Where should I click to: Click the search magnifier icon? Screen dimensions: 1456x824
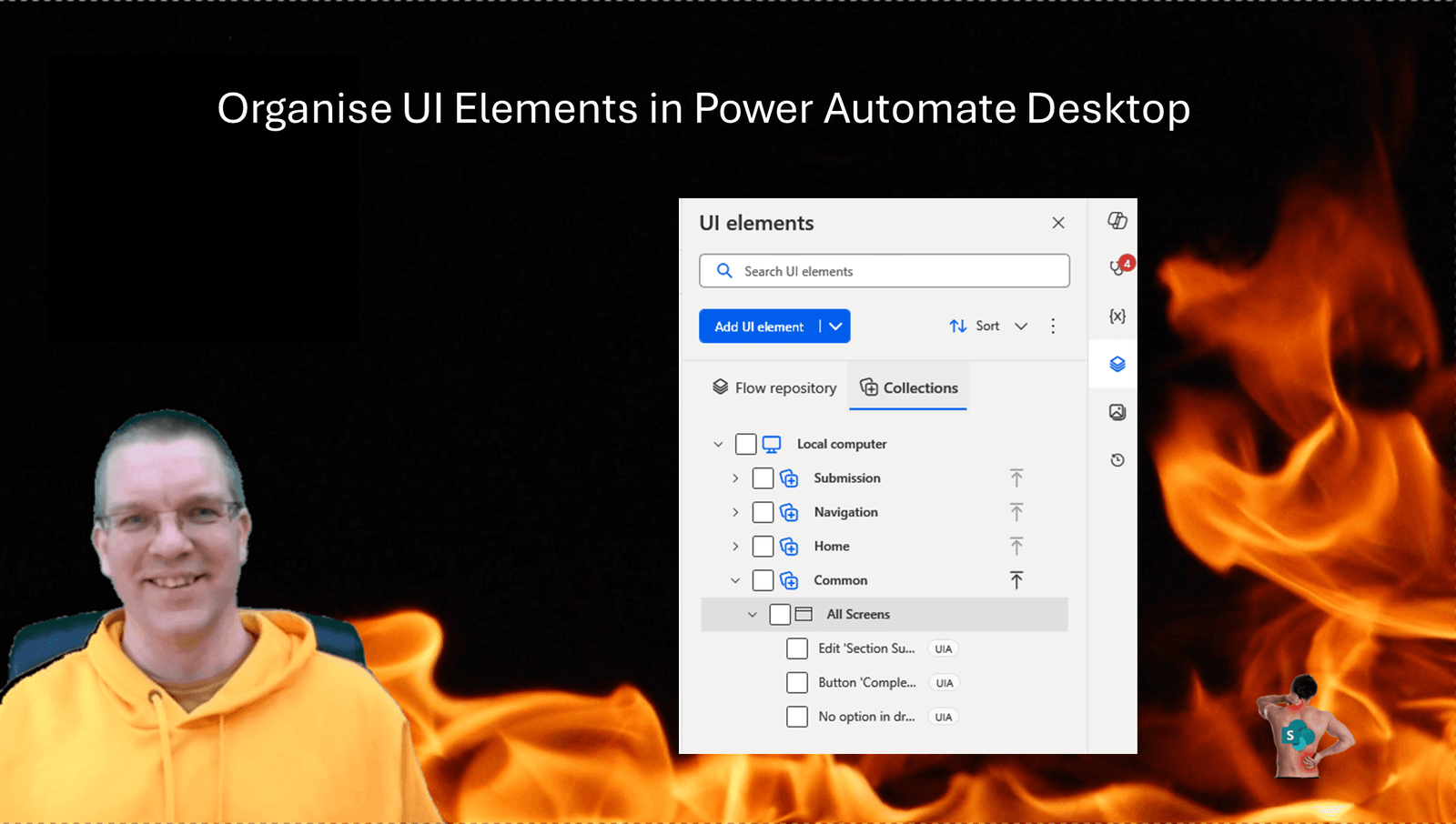(724, 271)
